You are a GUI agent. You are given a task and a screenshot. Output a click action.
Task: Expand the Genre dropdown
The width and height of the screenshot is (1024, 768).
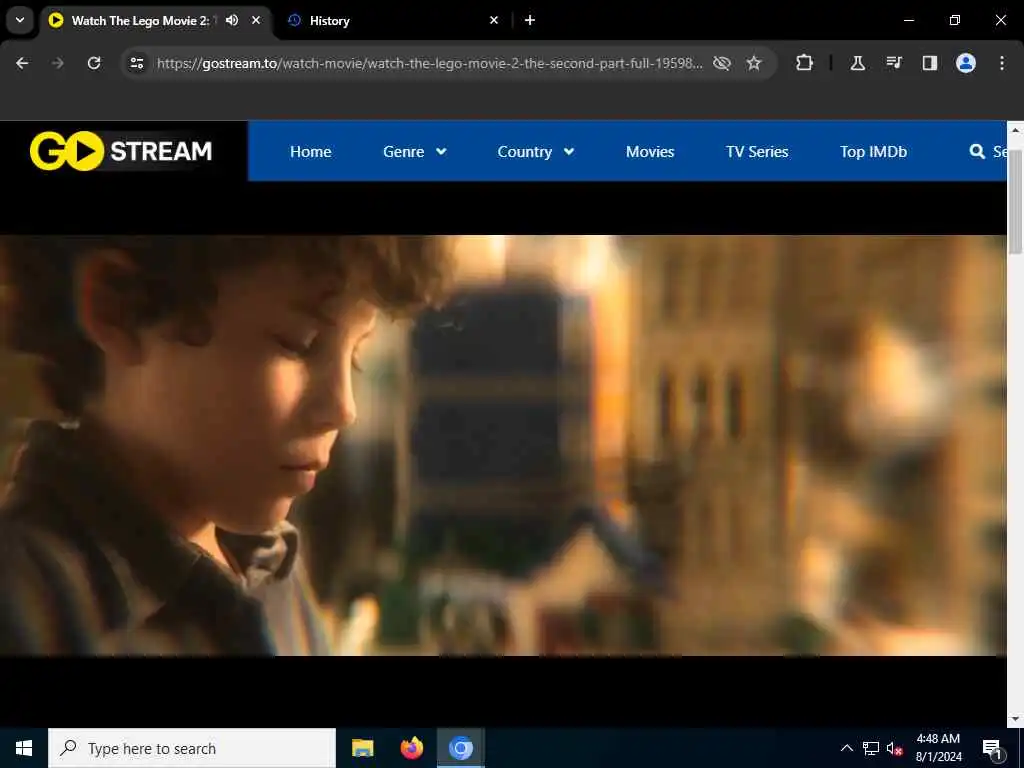point(415,152)
